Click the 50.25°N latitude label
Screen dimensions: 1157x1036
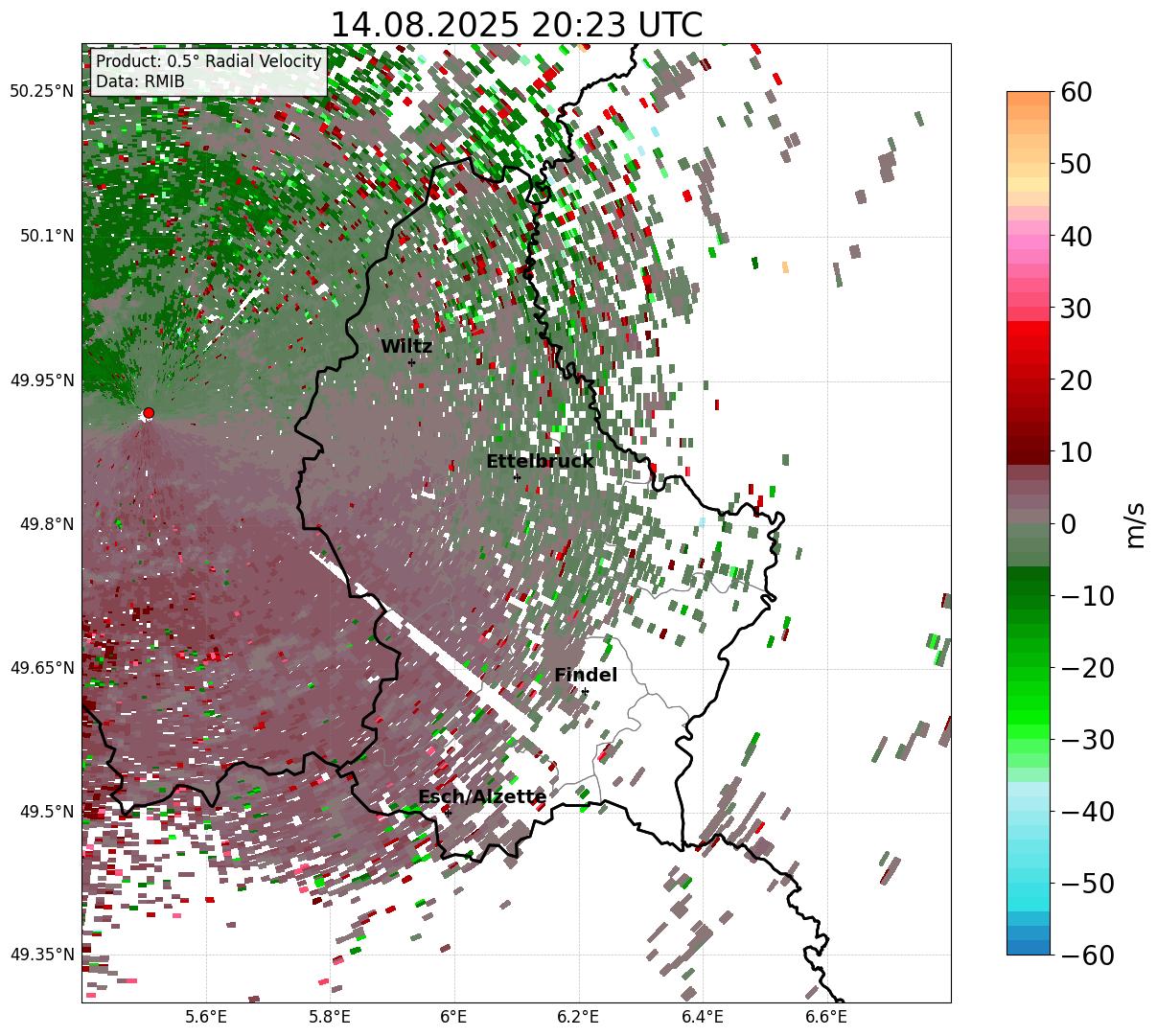point(42,92)
